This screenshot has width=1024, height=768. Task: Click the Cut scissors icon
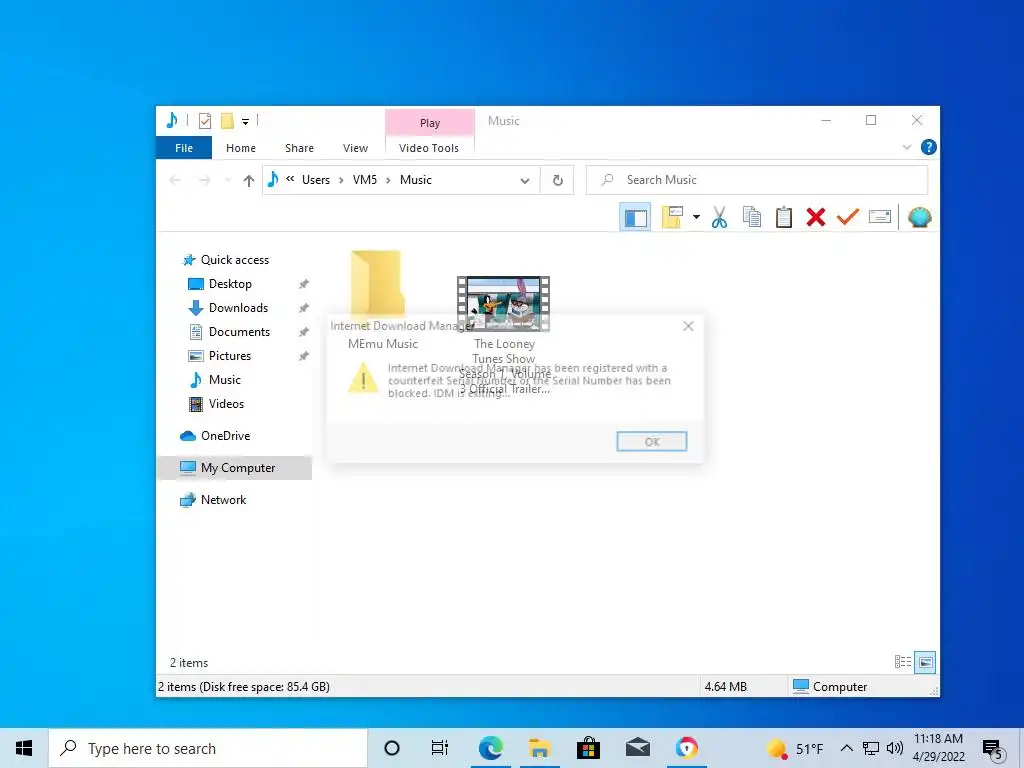point(719,217)
